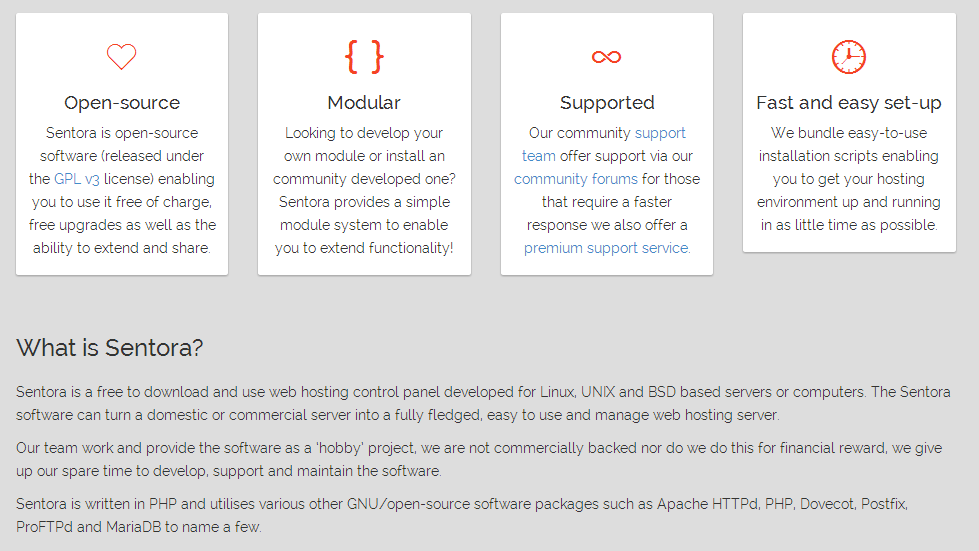Follow the support team link

pyautogui.click(x=603, y=144)
